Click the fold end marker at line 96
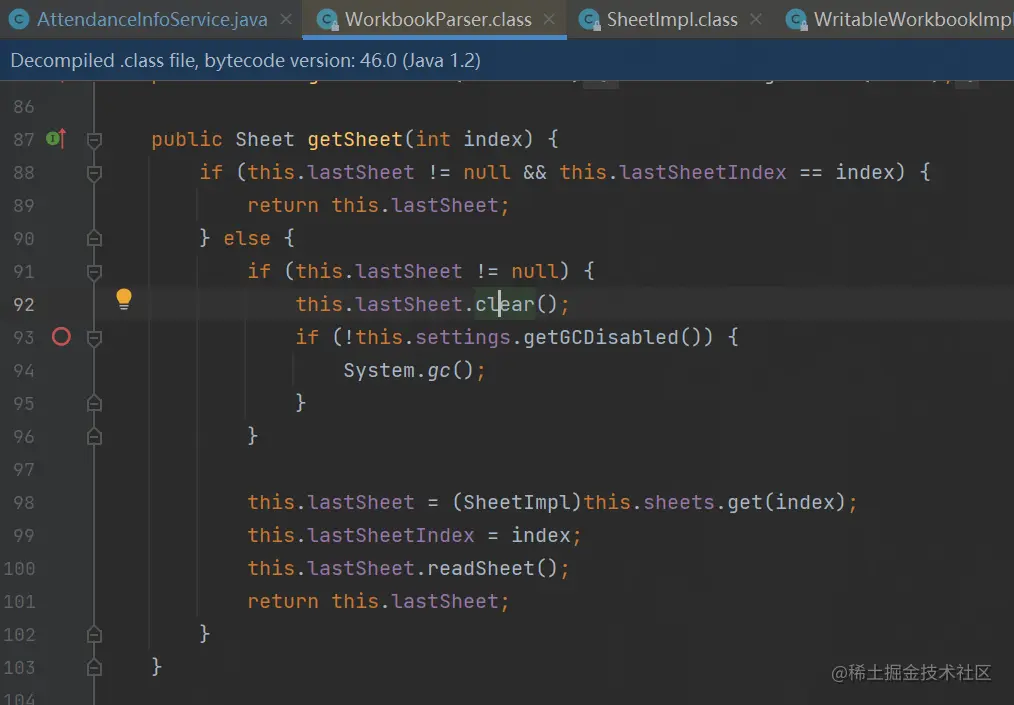The width and height of the screenshot is (1014, 705). point(94,437)
